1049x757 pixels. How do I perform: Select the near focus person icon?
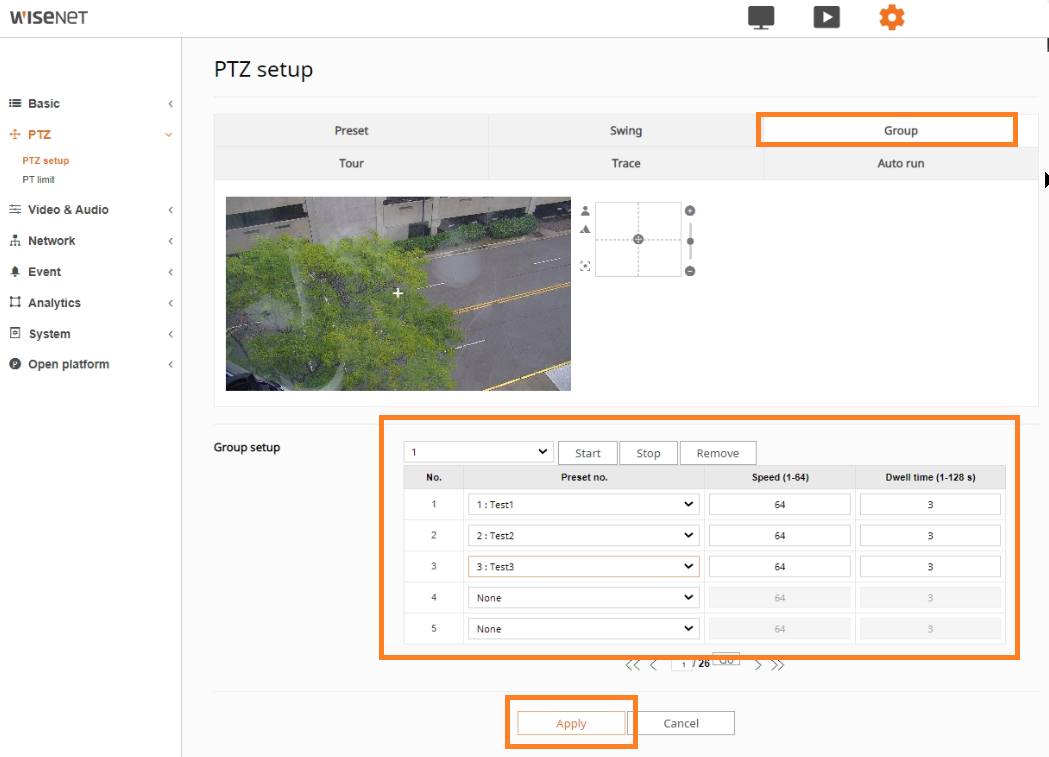point(585,211)
